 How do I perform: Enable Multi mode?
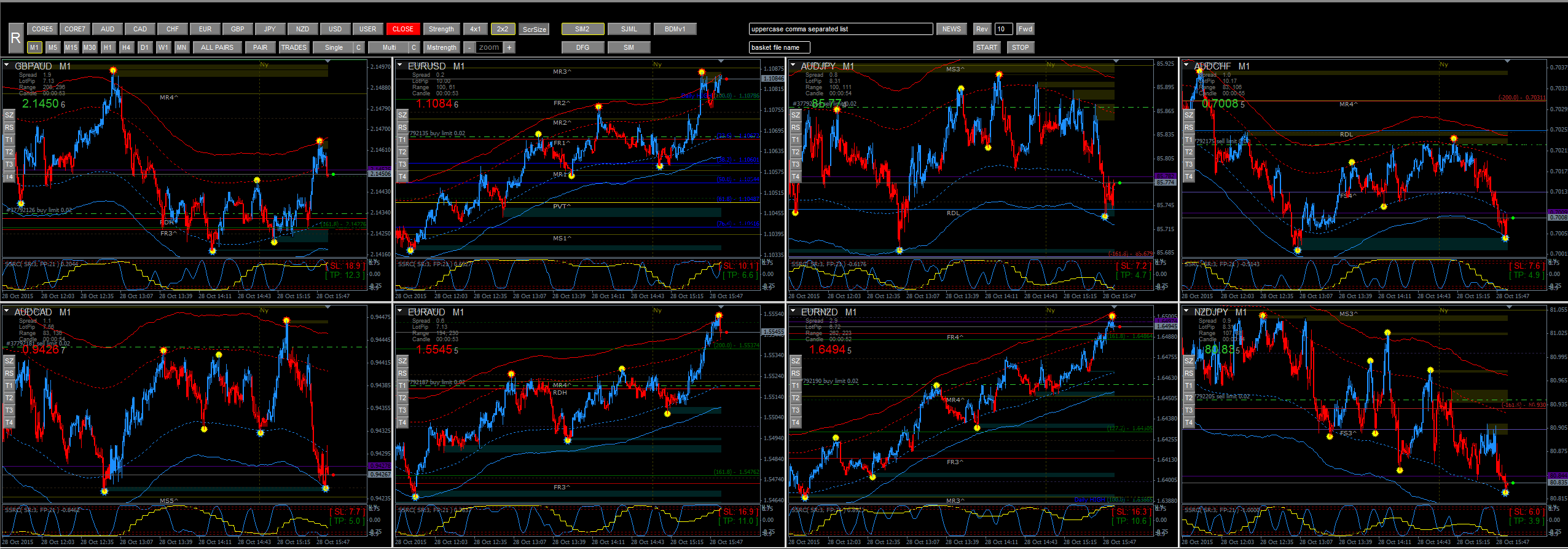(x=389, y=47)
